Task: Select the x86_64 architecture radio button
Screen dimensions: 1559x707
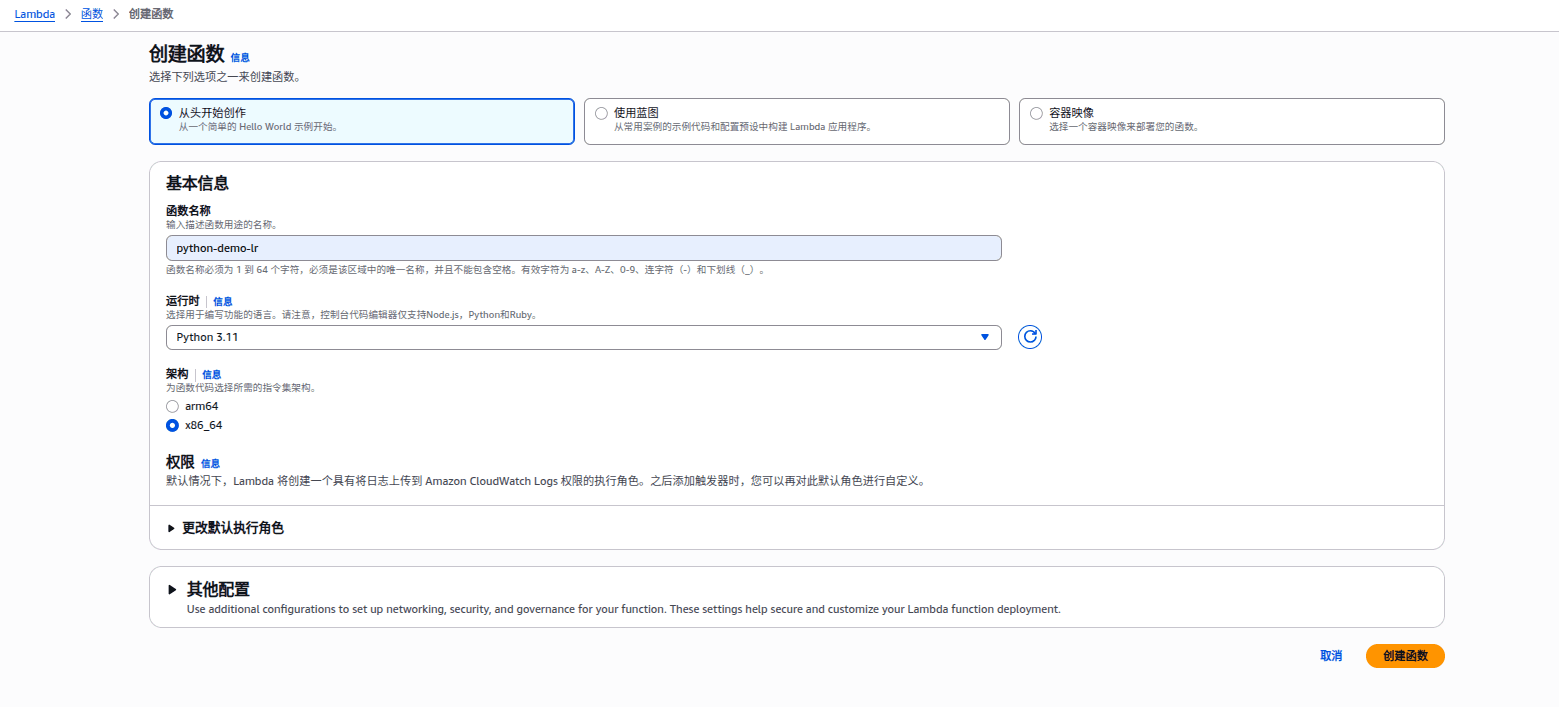Action: coord(173,425)
